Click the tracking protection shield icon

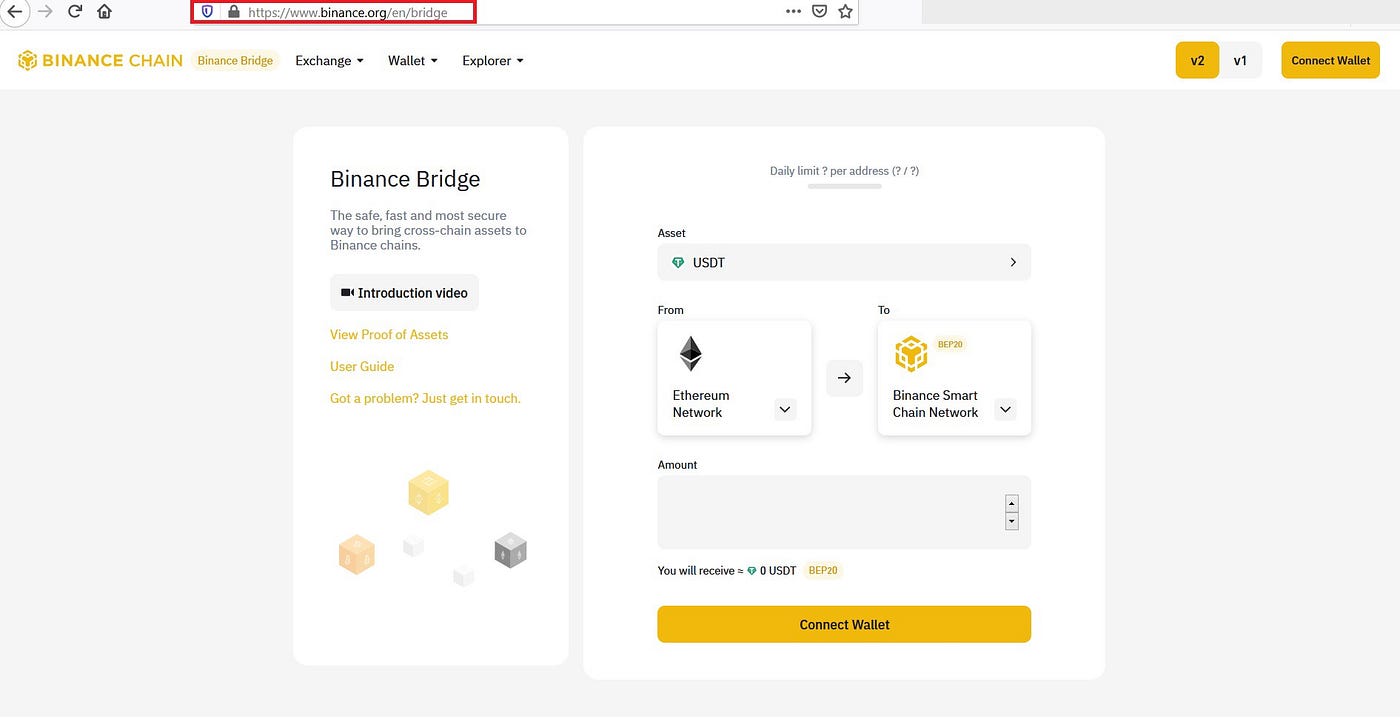pos(208,12)
